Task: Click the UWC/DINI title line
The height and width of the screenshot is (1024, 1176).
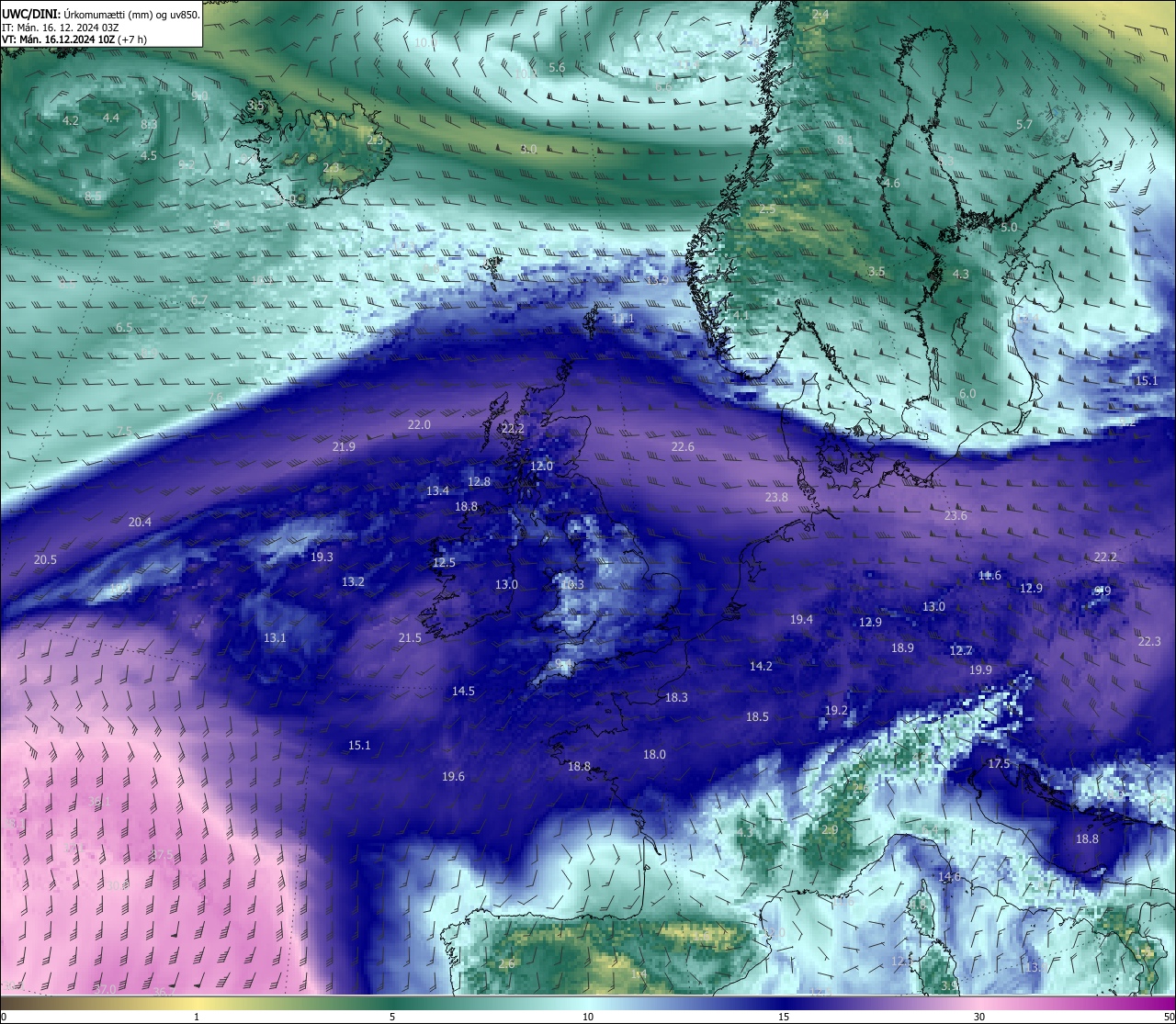Action: pos(100,14)
